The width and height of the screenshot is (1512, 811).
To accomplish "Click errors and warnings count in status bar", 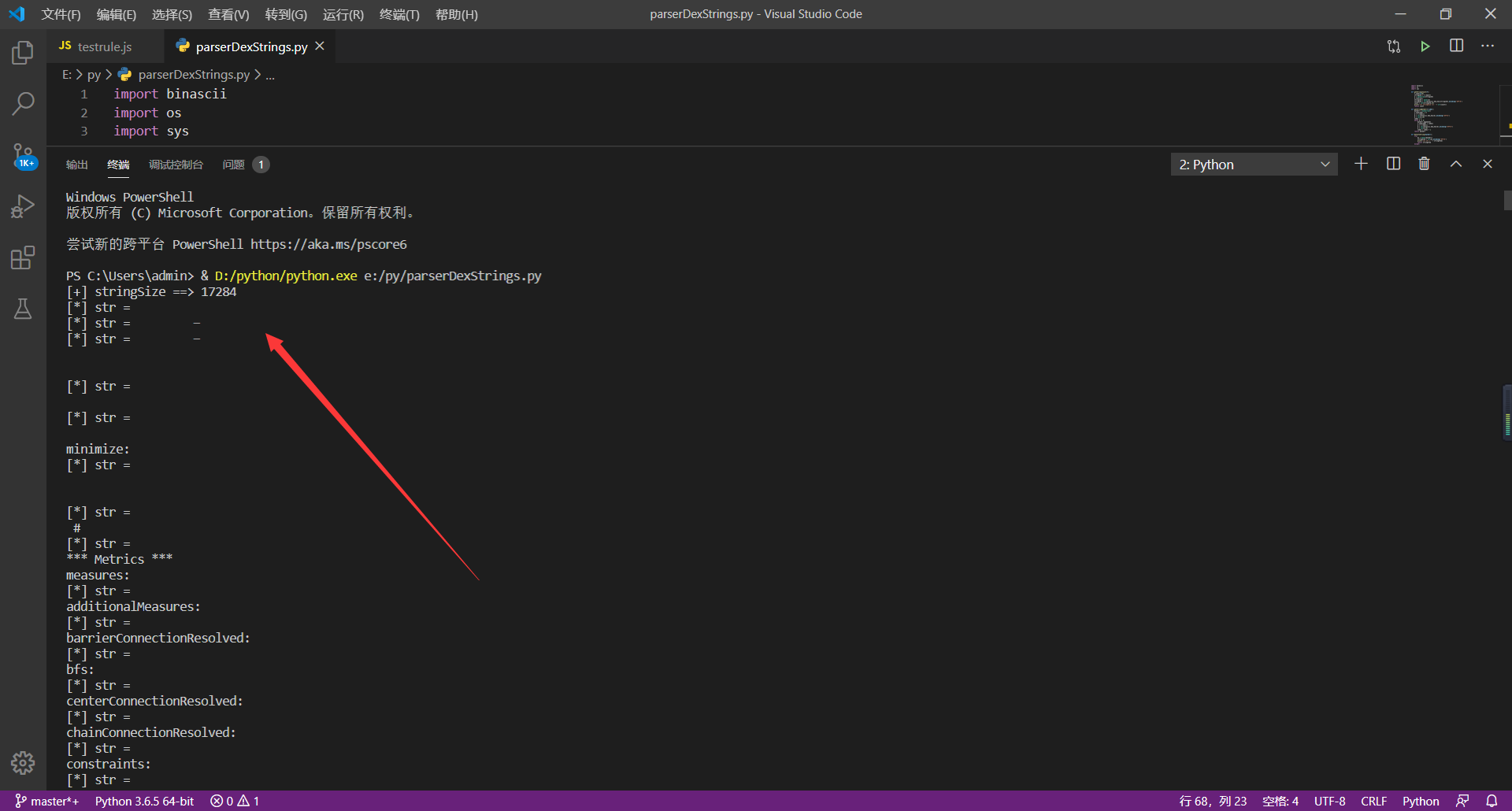I will (235, 801).
